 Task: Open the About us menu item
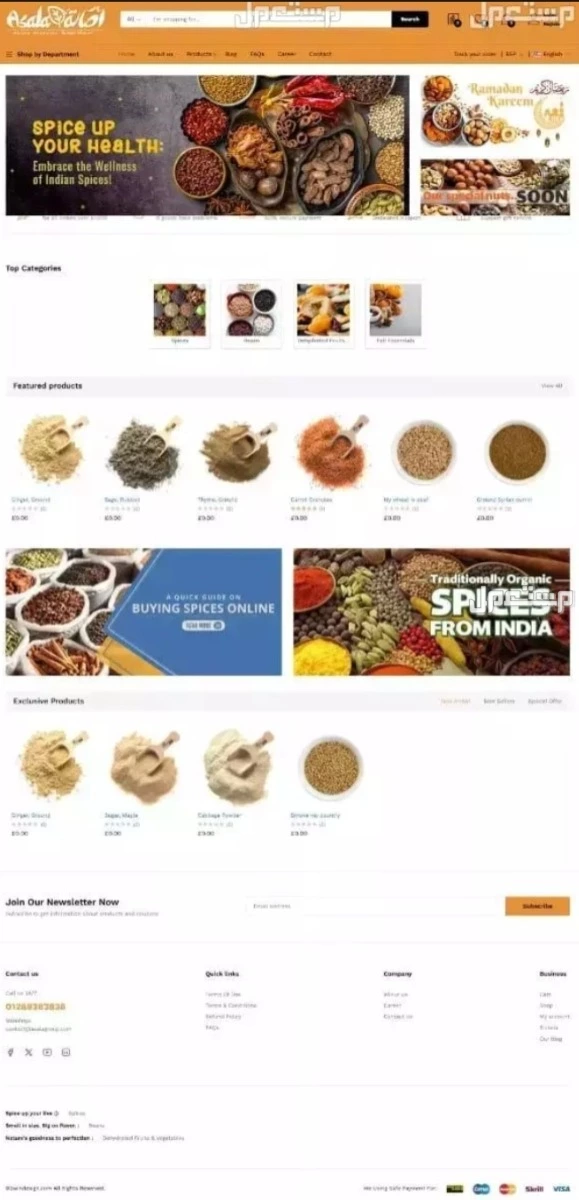(160, 54)
